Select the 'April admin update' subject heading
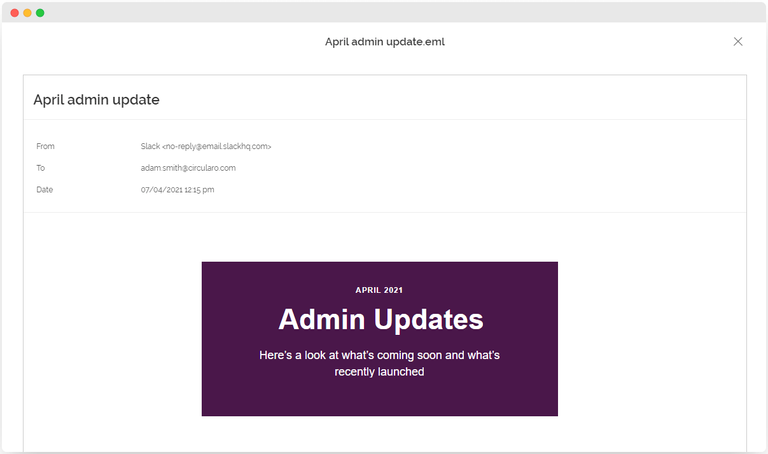 click(96, 100)
